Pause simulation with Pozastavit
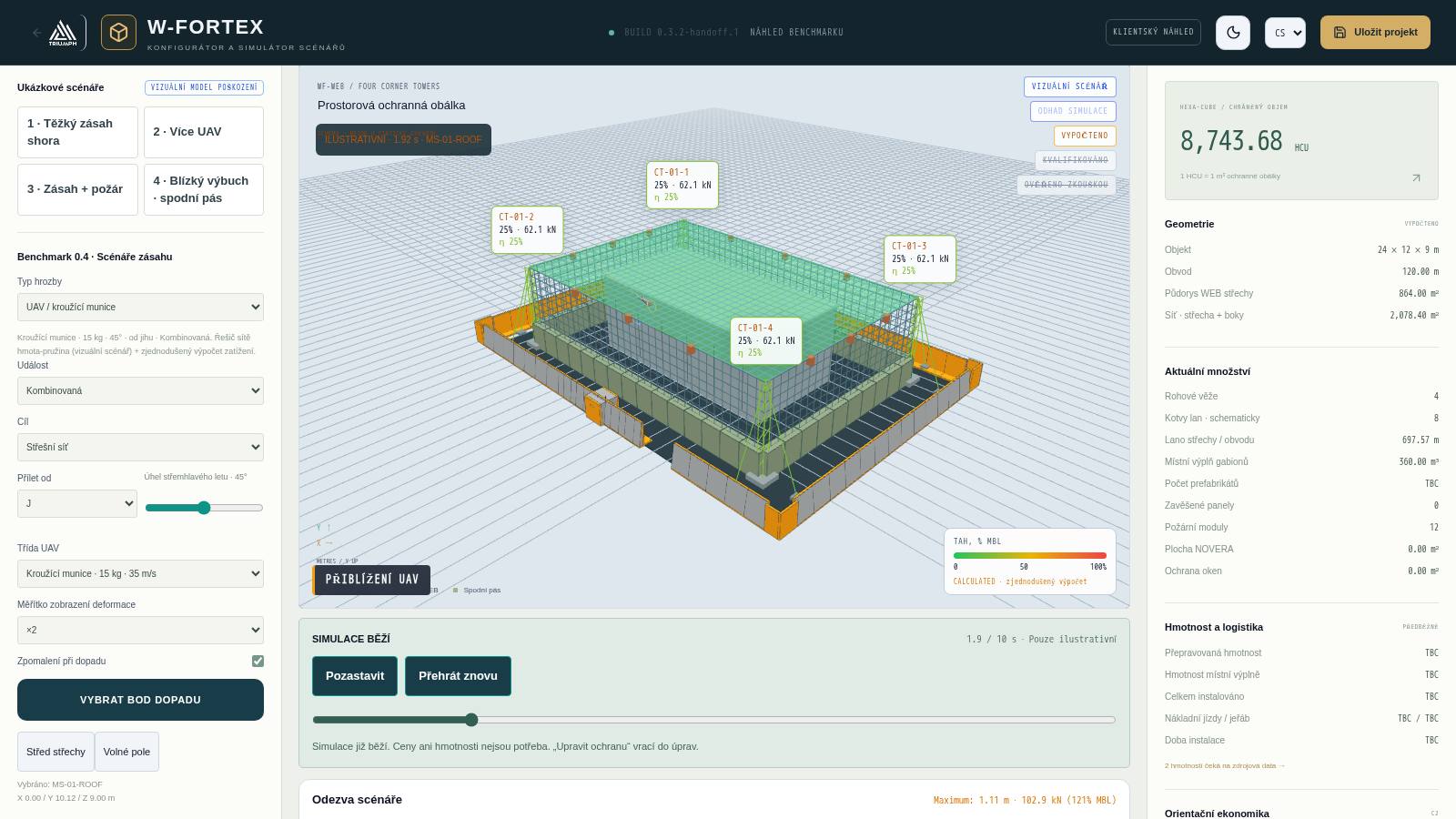Viewport: 1456px width, 819px height. pos(355,676)
